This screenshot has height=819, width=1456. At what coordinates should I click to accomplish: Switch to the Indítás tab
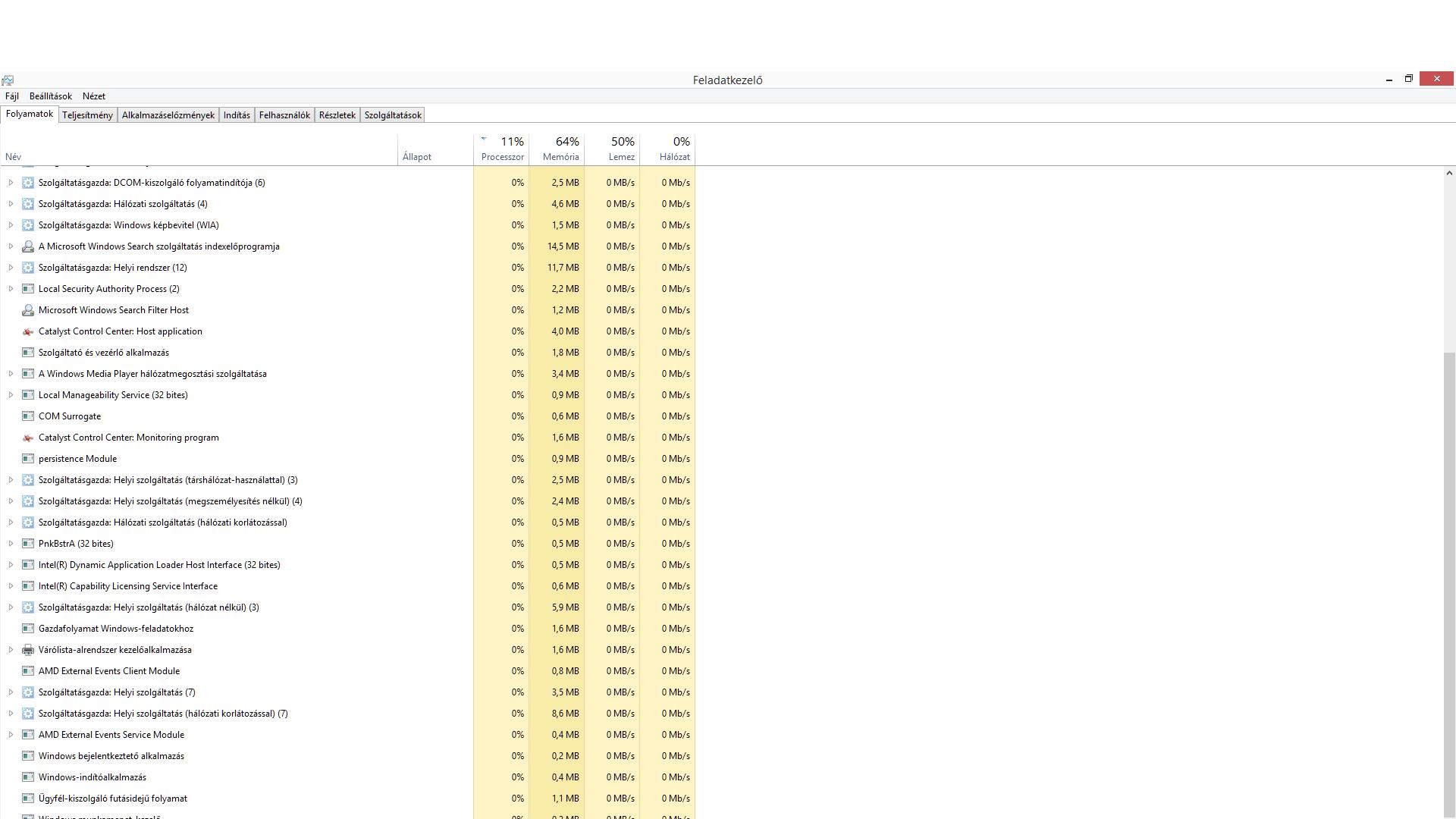[237, 115]
